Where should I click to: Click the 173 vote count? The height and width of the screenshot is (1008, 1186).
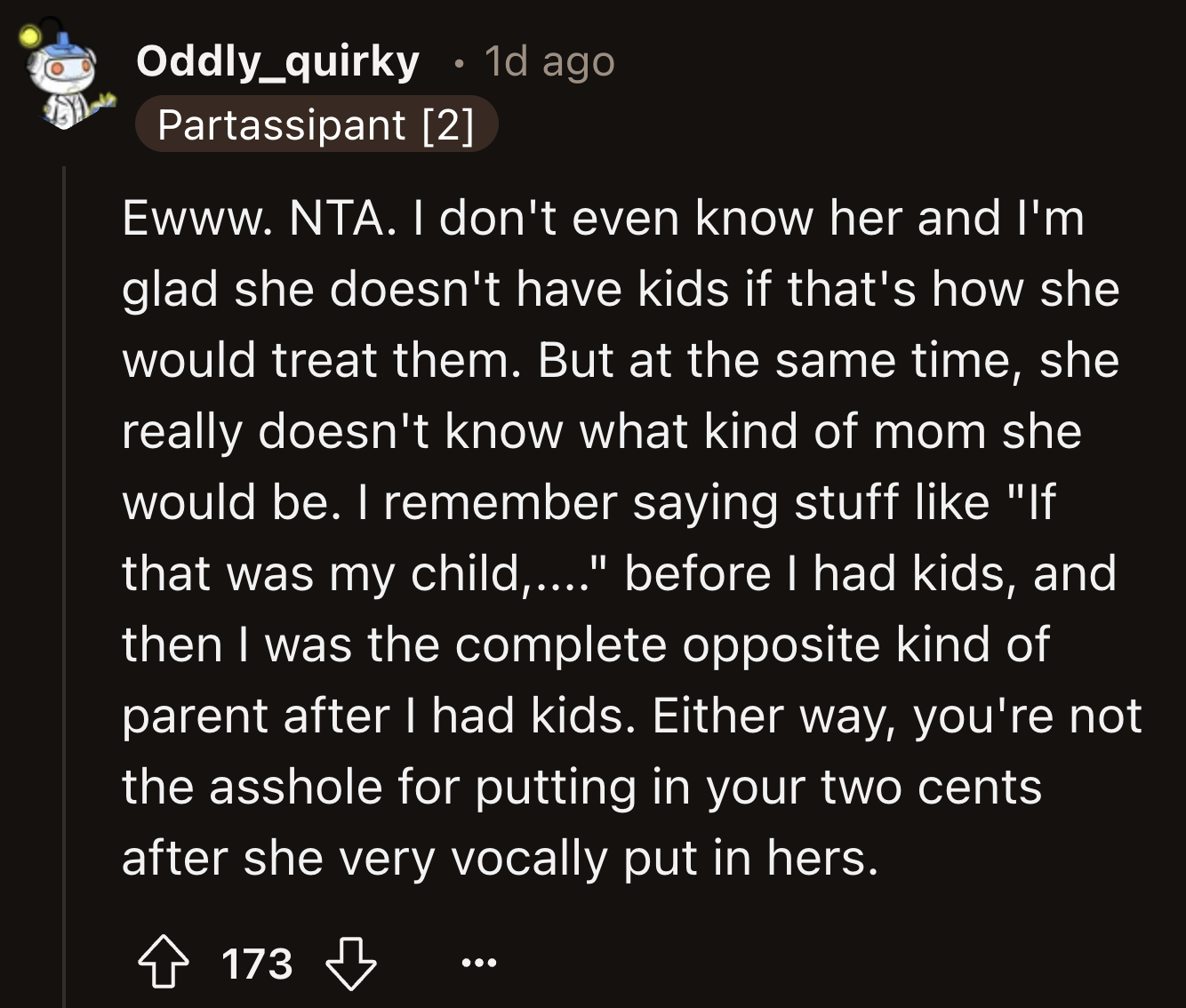[x=256, y=964]
